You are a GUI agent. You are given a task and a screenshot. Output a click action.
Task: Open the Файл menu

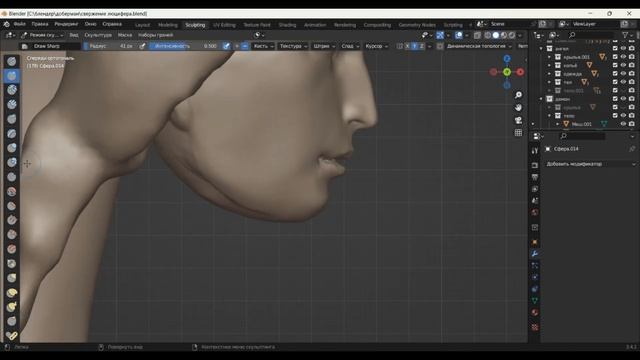(20, 24)
